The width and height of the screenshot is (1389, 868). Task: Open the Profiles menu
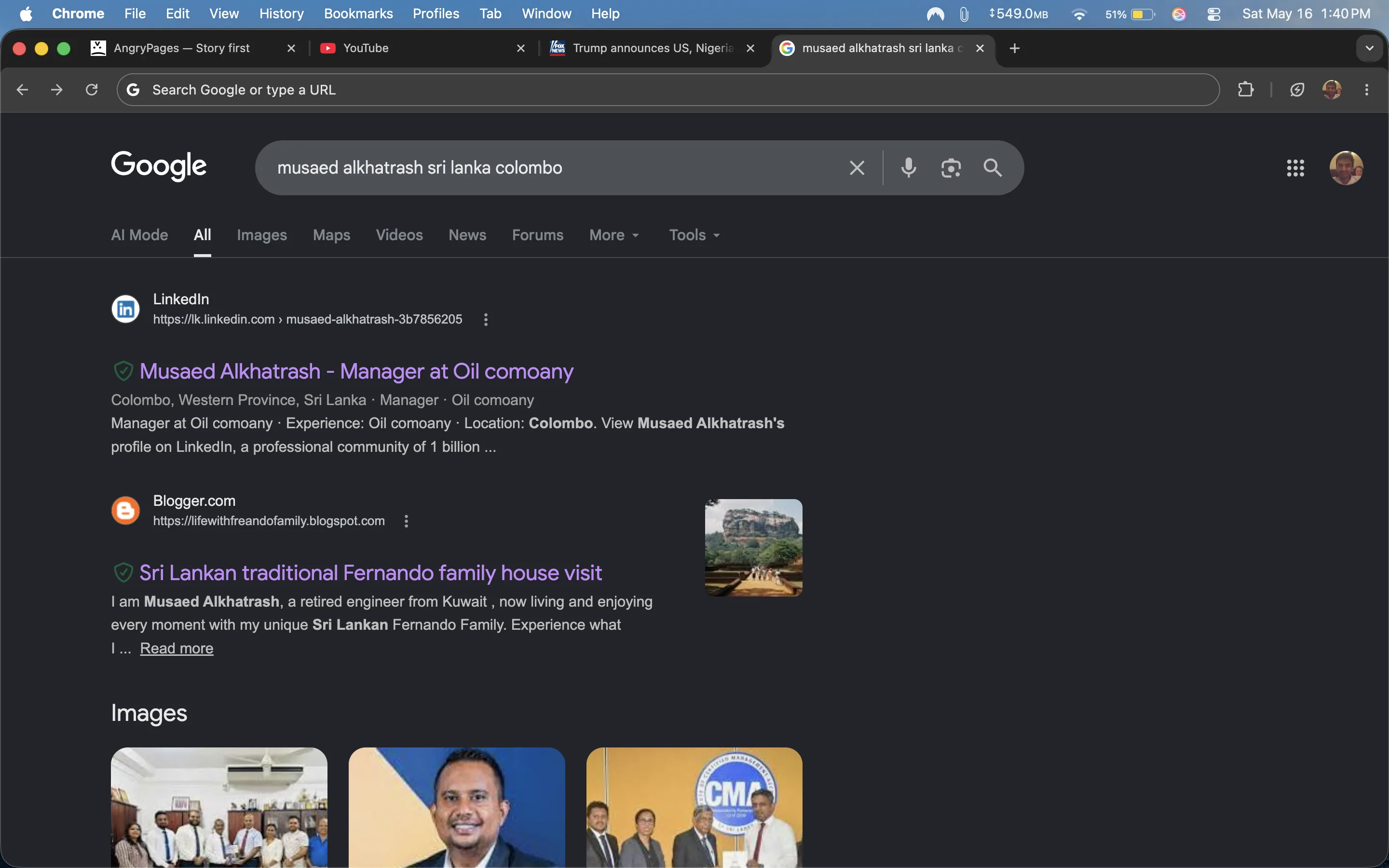click(436, 14)
